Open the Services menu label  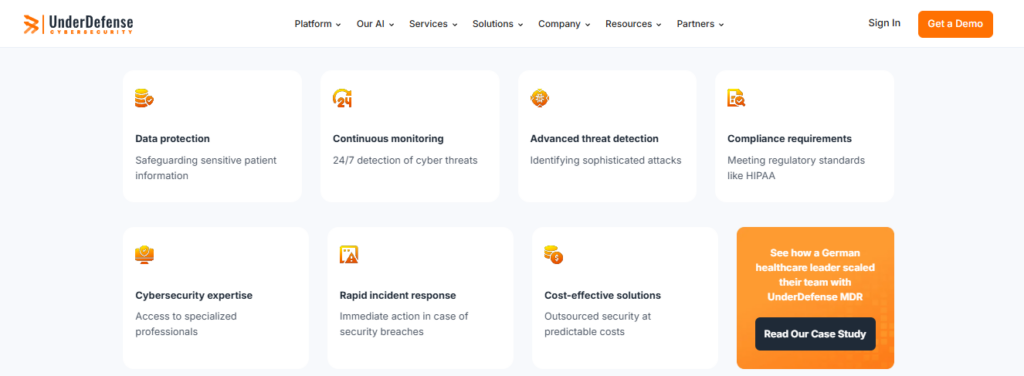(x=428, y=24)
